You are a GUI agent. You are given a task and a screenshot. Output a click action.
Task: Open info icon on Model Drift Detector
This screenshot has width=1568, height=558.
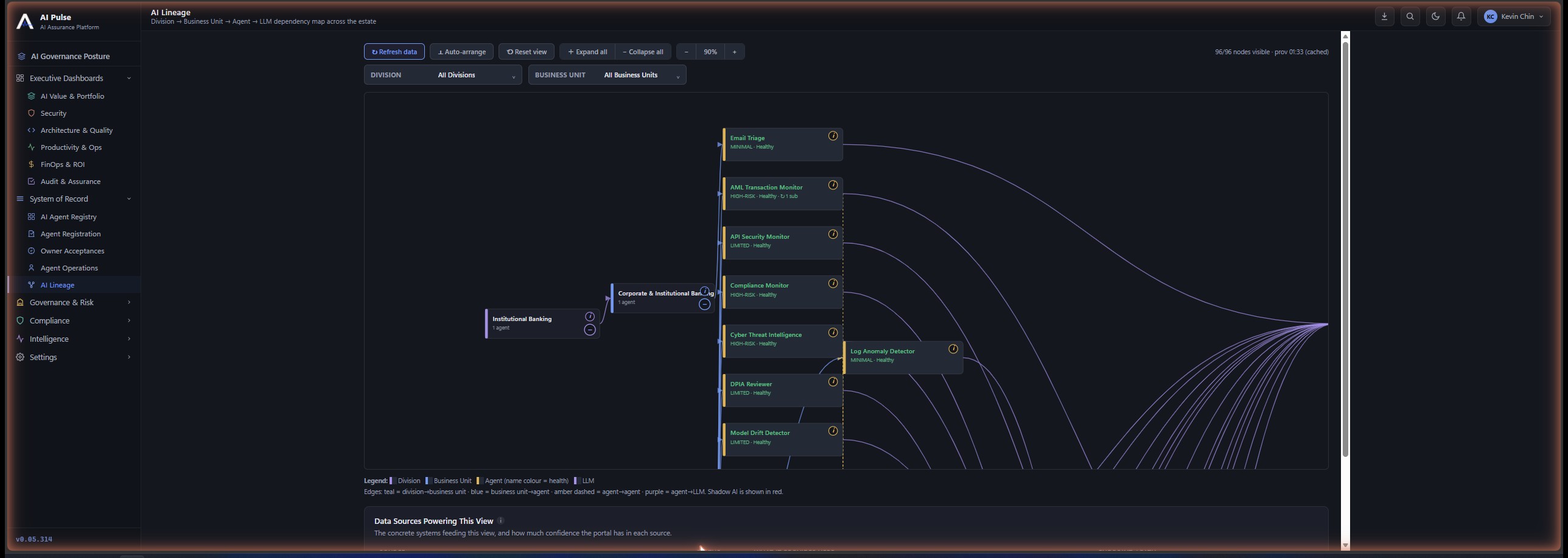pos(833,431)
